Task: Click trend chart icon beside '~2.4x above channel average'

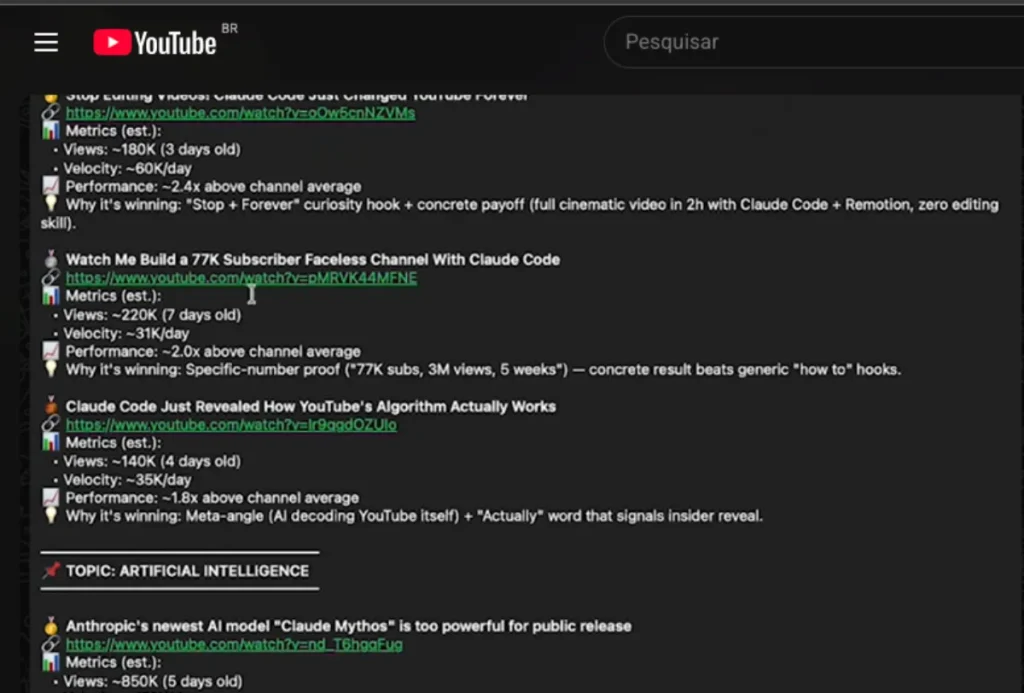Action: 51,185
